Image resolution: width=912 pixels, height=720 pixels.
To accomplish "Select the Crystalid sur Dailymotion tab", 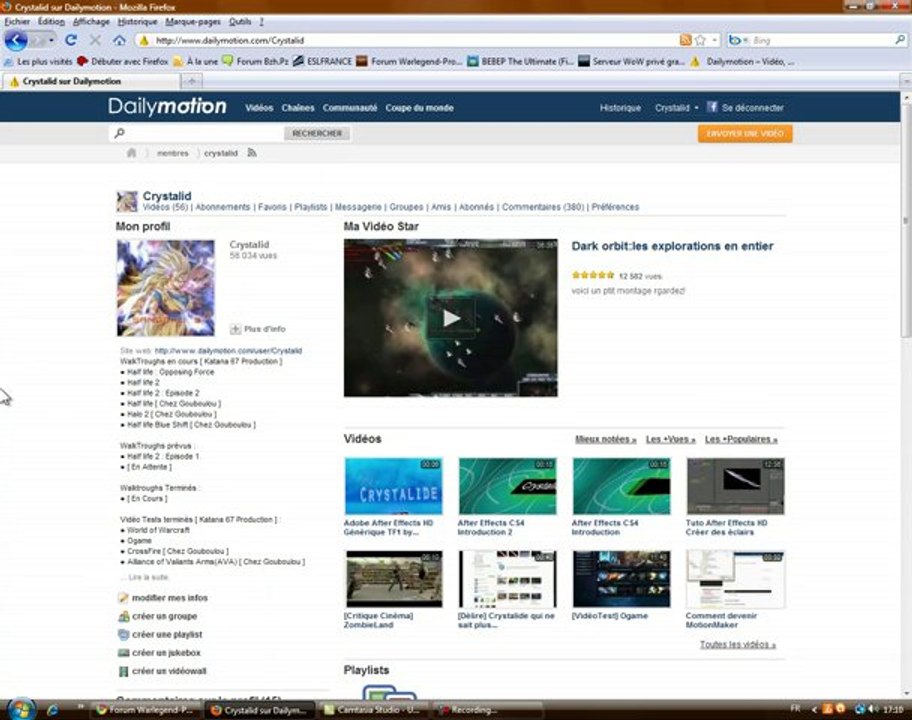I will click(x=90, y=81).
